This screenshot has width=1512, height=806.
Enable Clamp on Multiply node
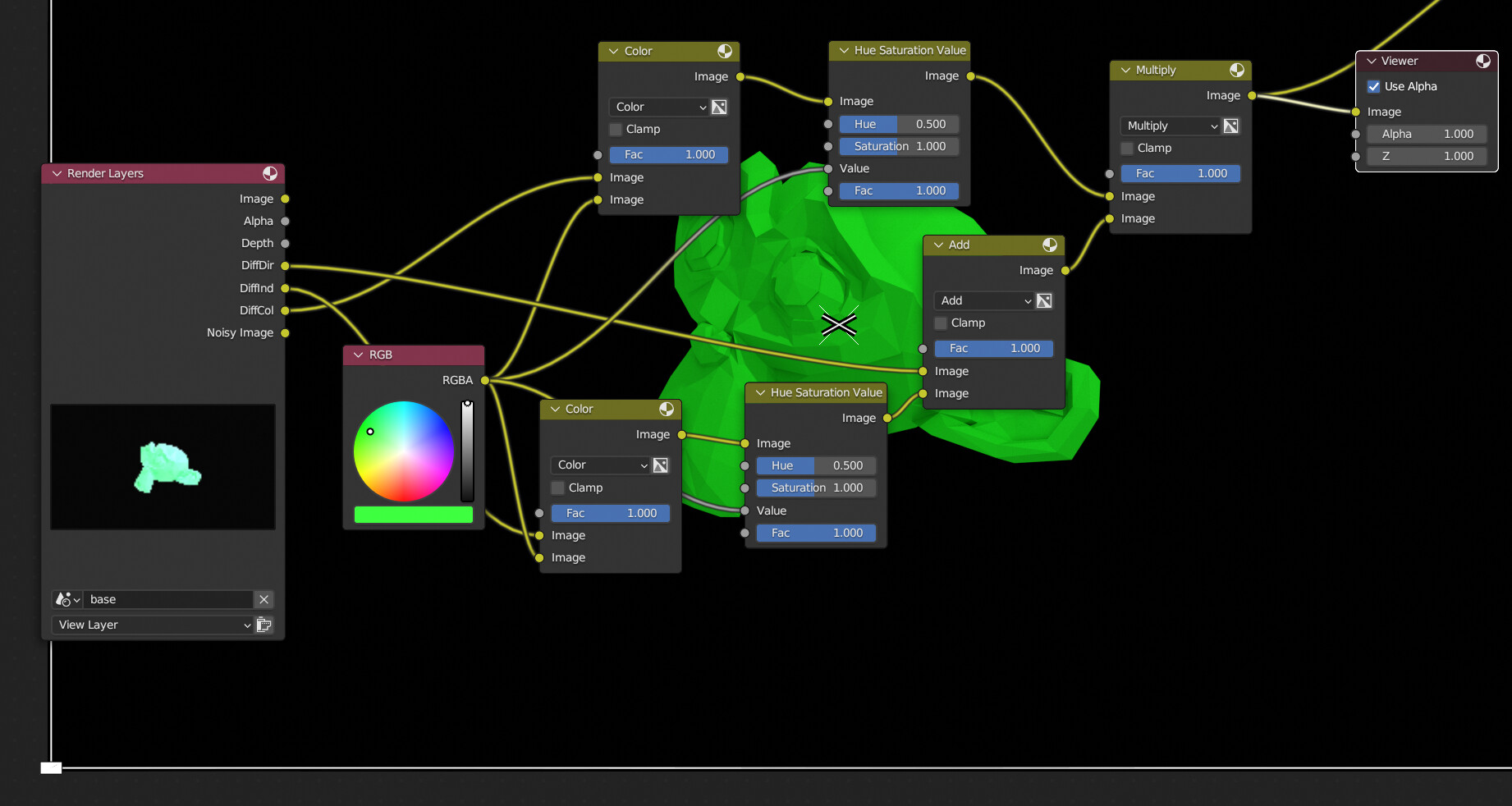(1127, 148)
